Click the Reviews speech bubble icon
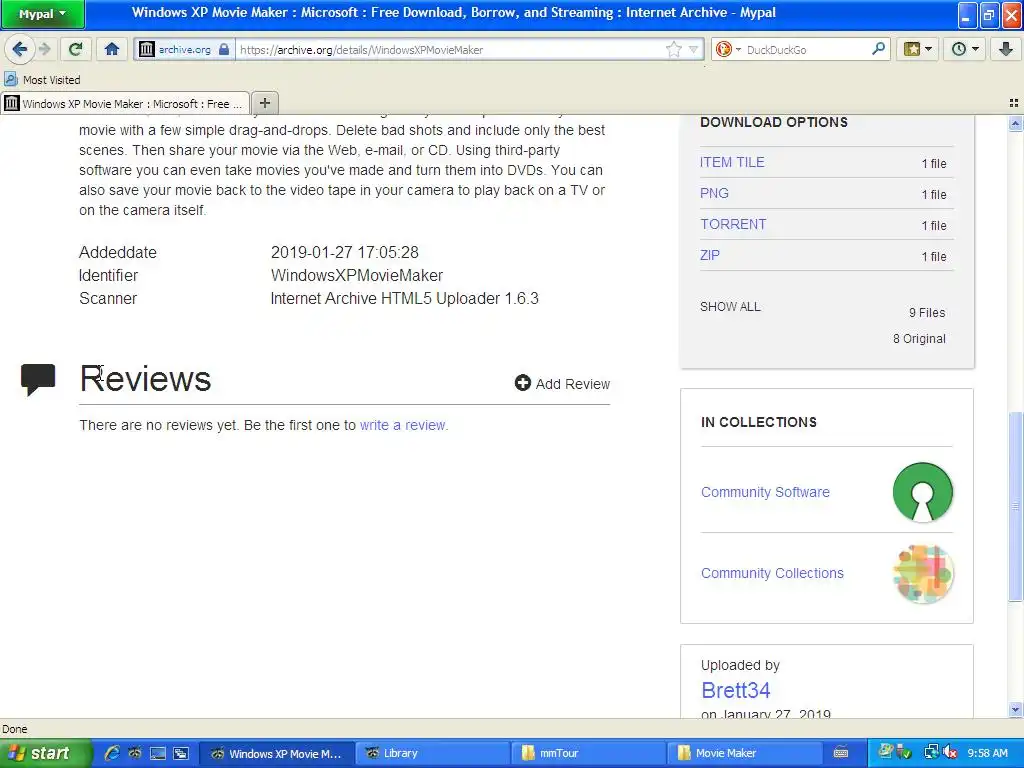The width and height of the screenshot is (1024, 768). pos(38,379)
